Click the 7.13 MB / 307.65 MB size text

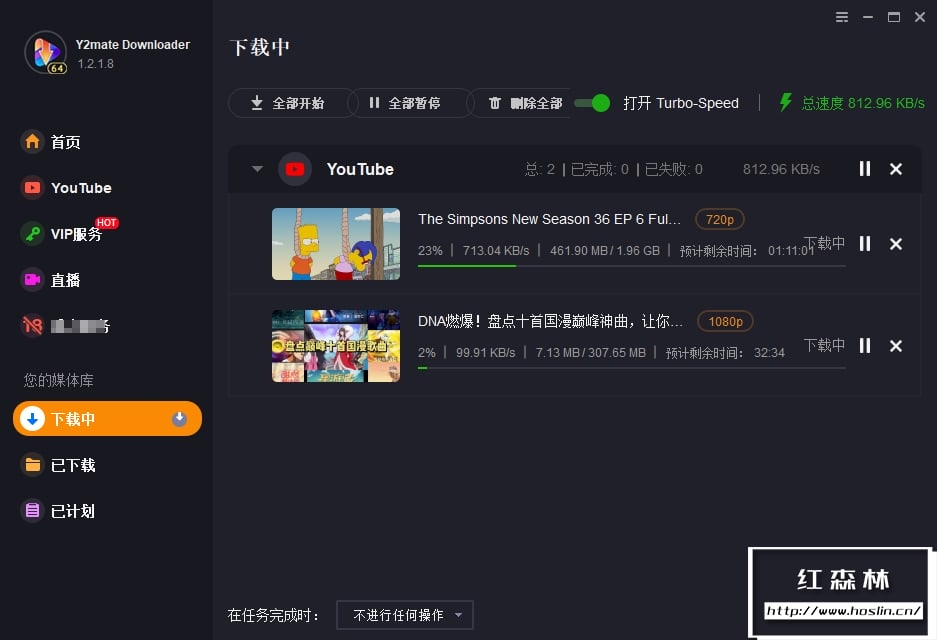point(590,353)
